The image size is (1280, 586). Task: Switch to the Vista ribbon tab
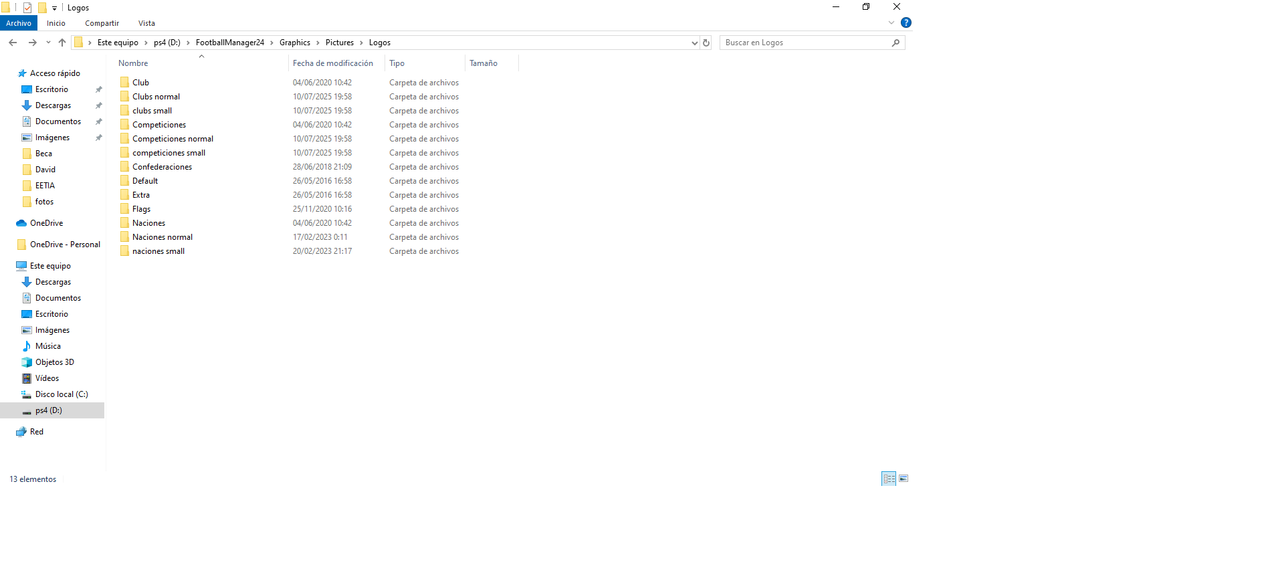point(147,23)
